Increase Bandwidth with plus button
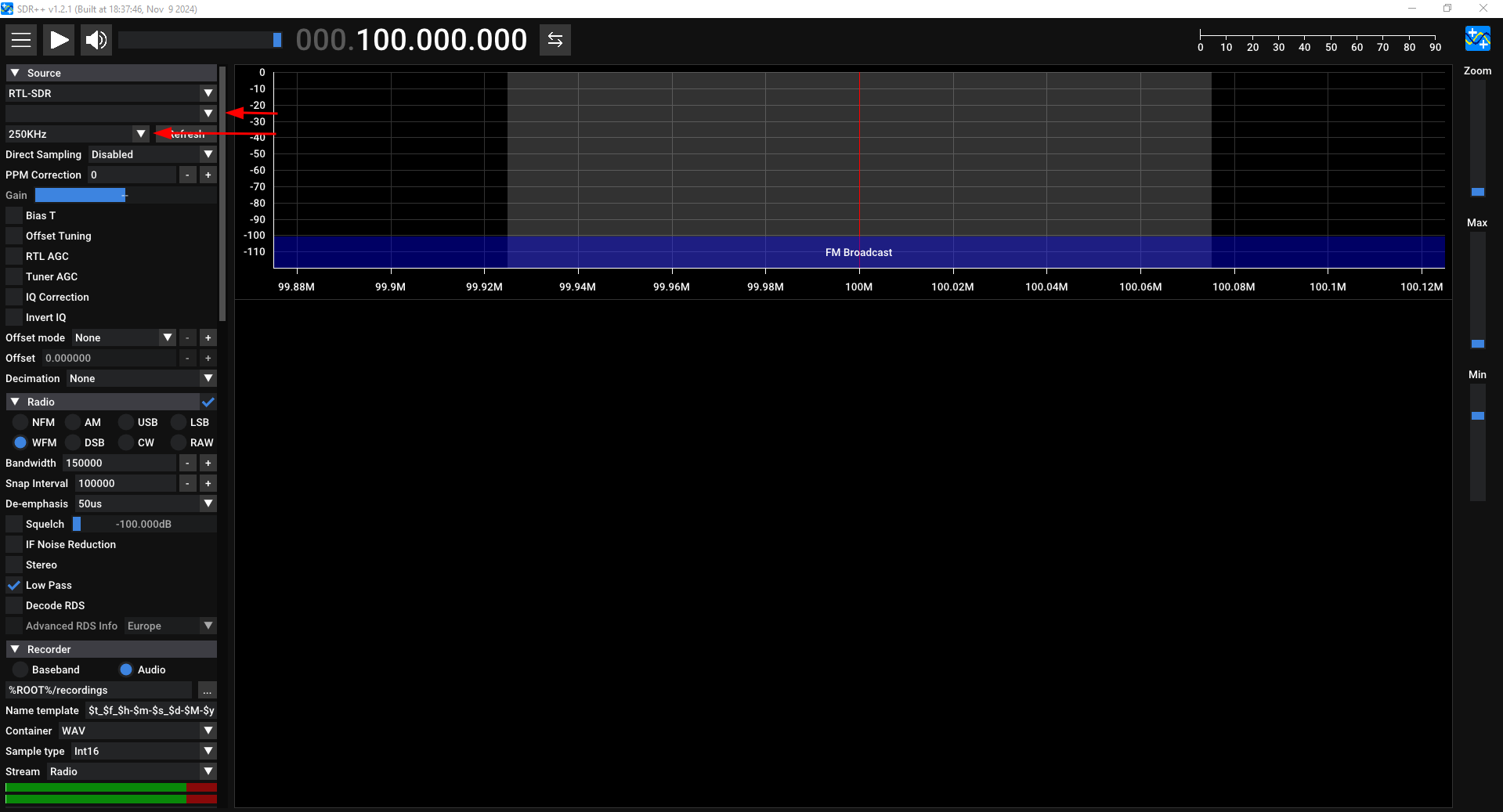The height and width of the screenshot is (812, 1503). tap(208, 463)
